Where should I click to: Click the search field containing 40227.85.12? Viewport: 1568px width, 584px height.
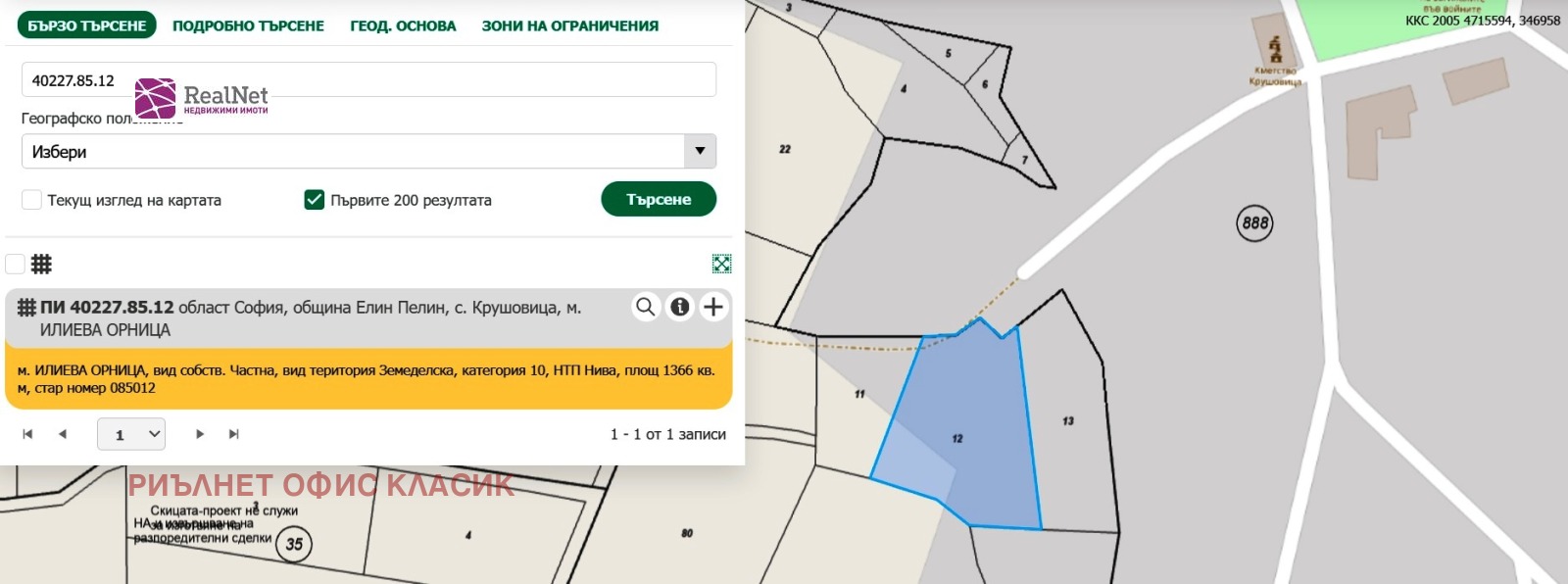point(412,80)
